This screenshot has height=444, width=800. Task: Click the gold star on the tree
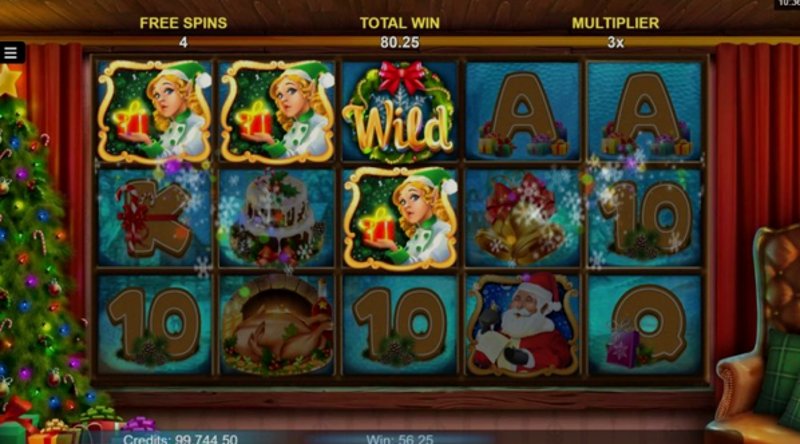click(x=10, y=81)
